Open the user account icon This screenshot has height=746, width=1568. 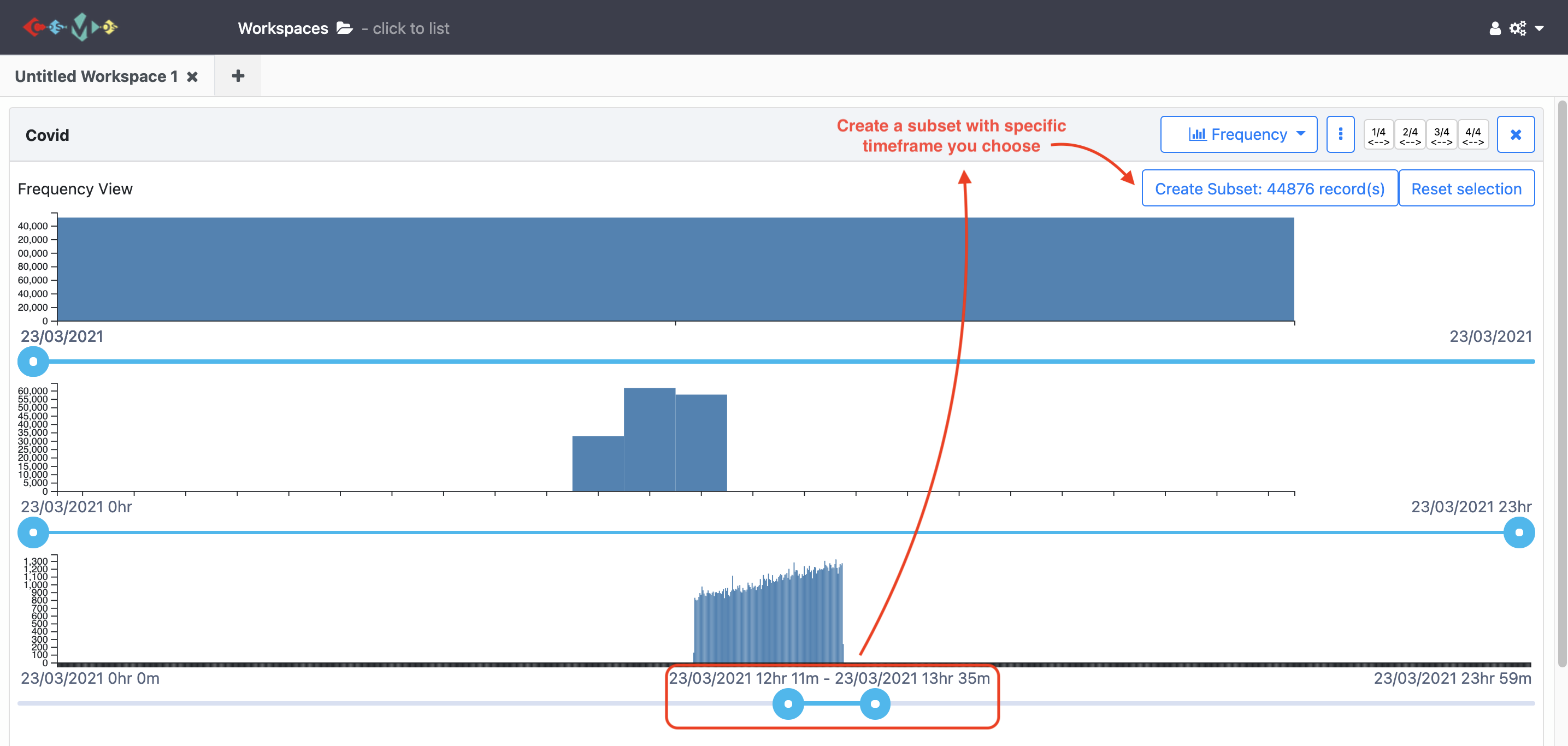pos(1495,28)
